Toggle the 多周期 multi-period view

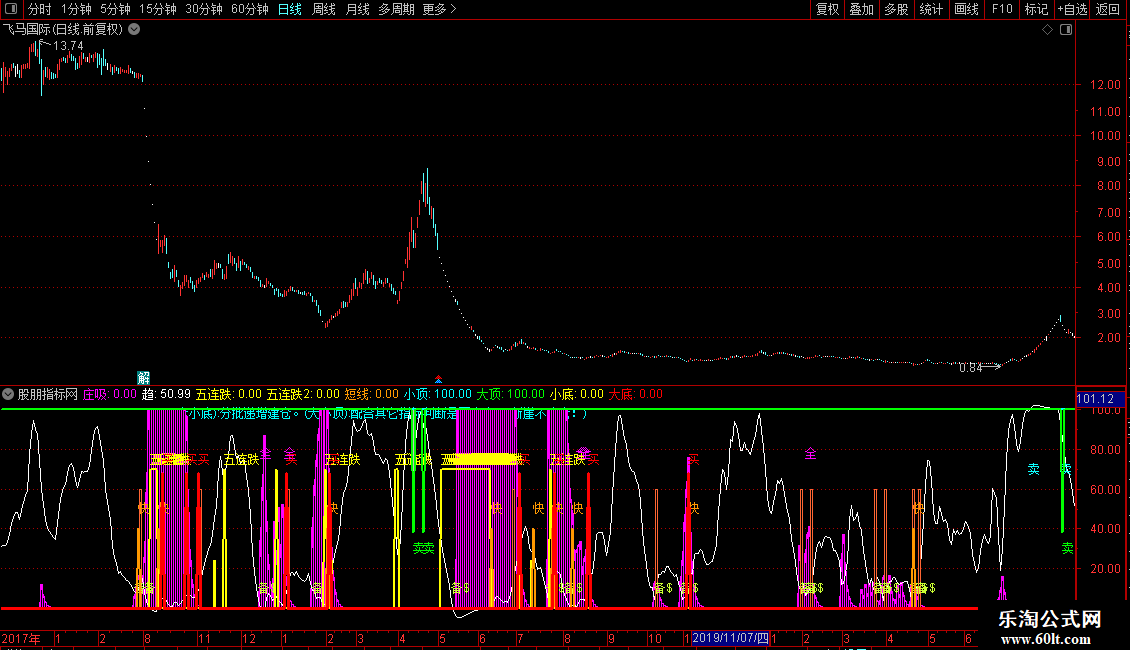click(396, 10)
